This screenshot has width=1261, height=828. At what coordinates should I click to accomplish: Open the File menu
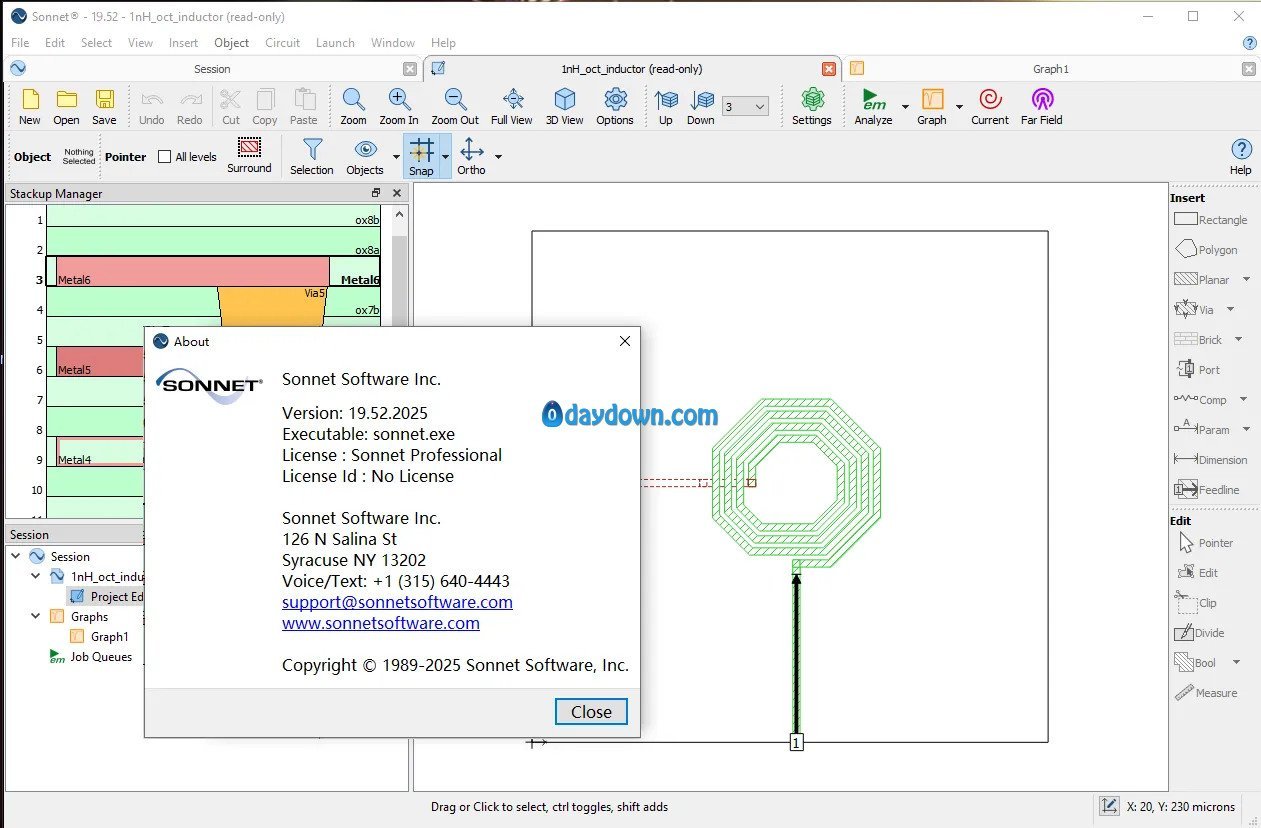coord(20,43)
